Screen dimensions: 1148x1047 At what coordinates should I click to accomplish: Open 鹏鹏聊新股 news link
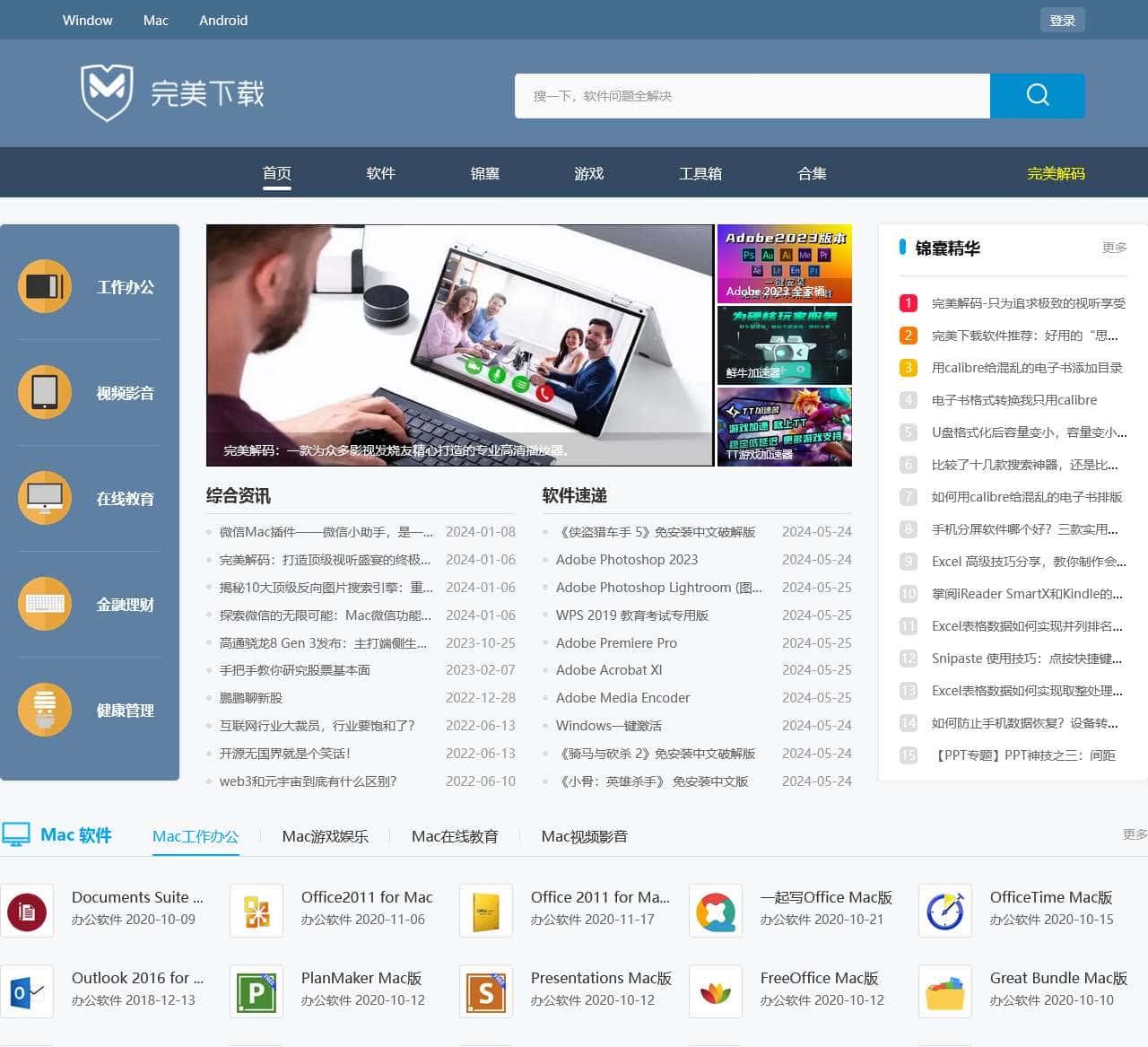(251, 698)
